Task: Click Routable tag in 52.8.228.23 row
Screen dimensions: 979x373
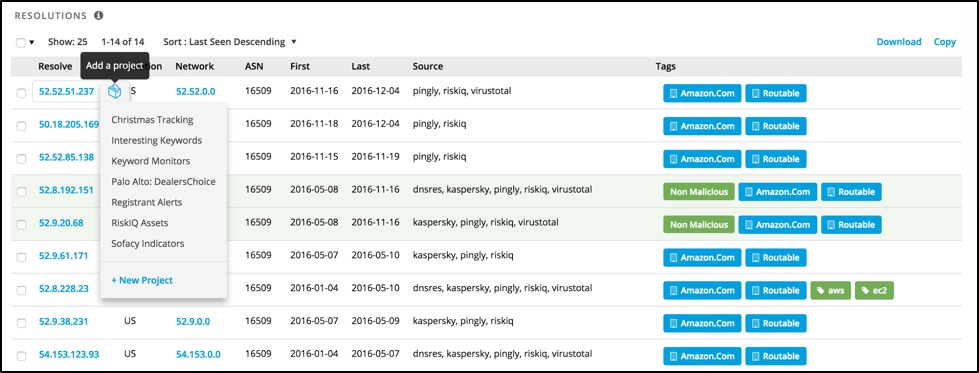Action: point(776,291)
